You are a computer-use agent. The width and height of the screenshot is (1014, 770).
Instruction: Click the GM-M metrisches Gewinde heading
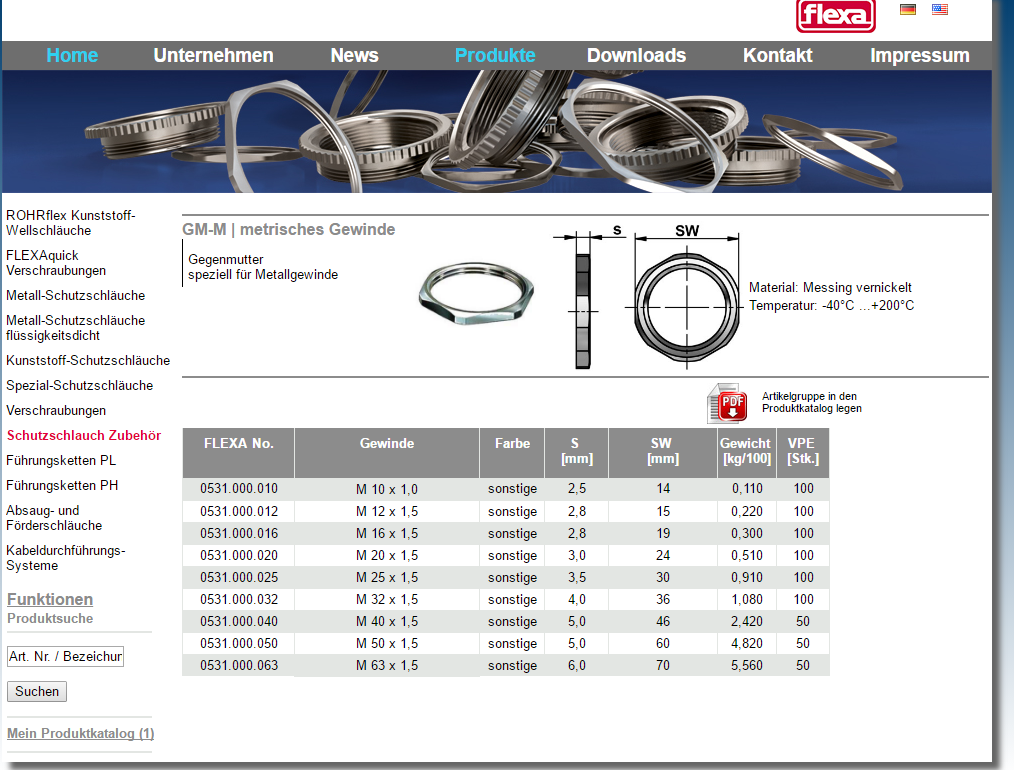click(x=288, y=230)
